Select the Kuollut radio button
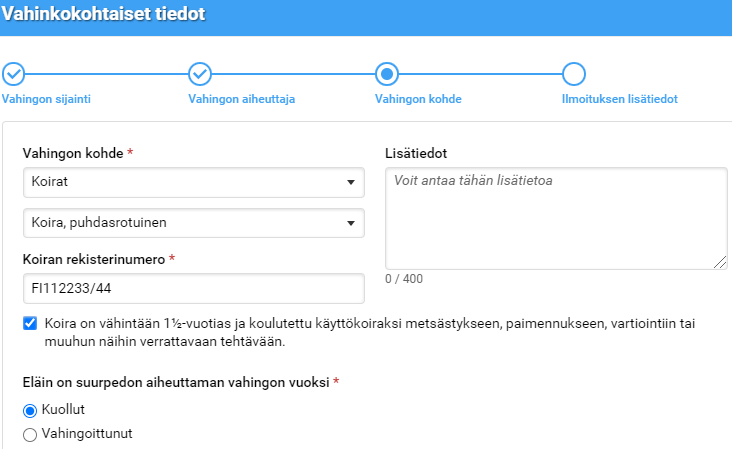 tap(30, 410)
